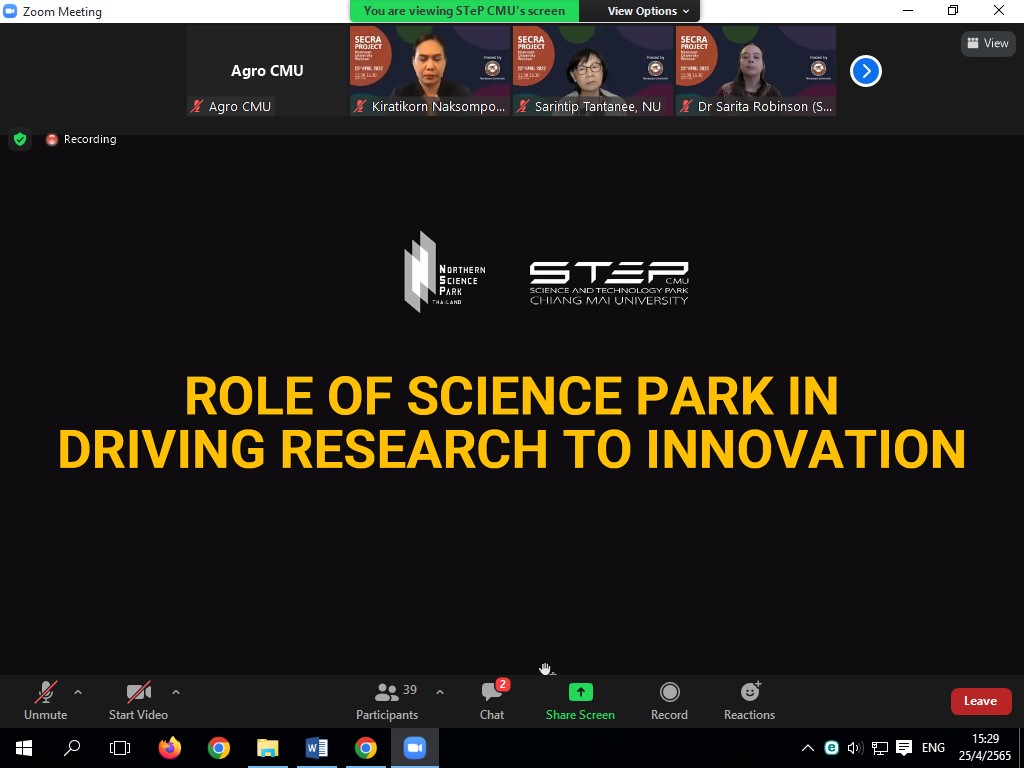
Task: Open the Chat panel
Action: 492,701
